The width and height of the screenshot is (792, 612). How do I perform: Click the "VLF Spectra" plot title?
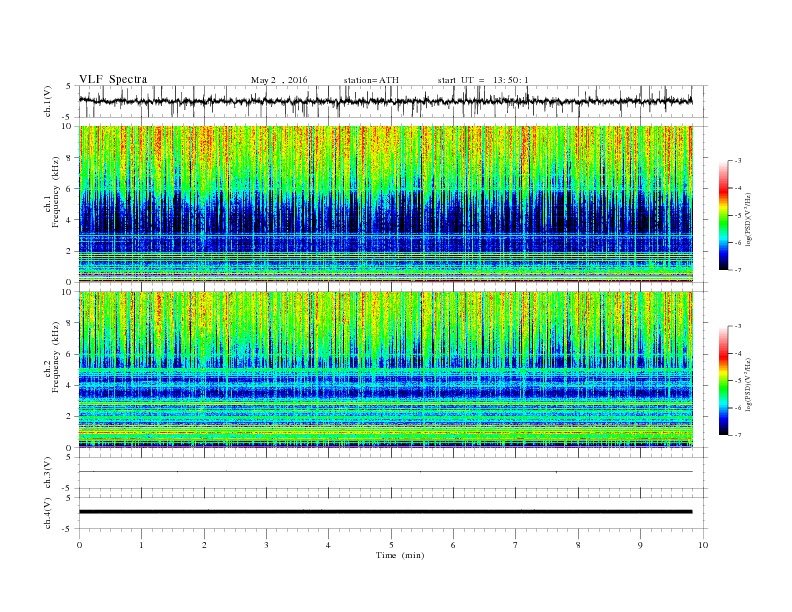coord(113,79)
